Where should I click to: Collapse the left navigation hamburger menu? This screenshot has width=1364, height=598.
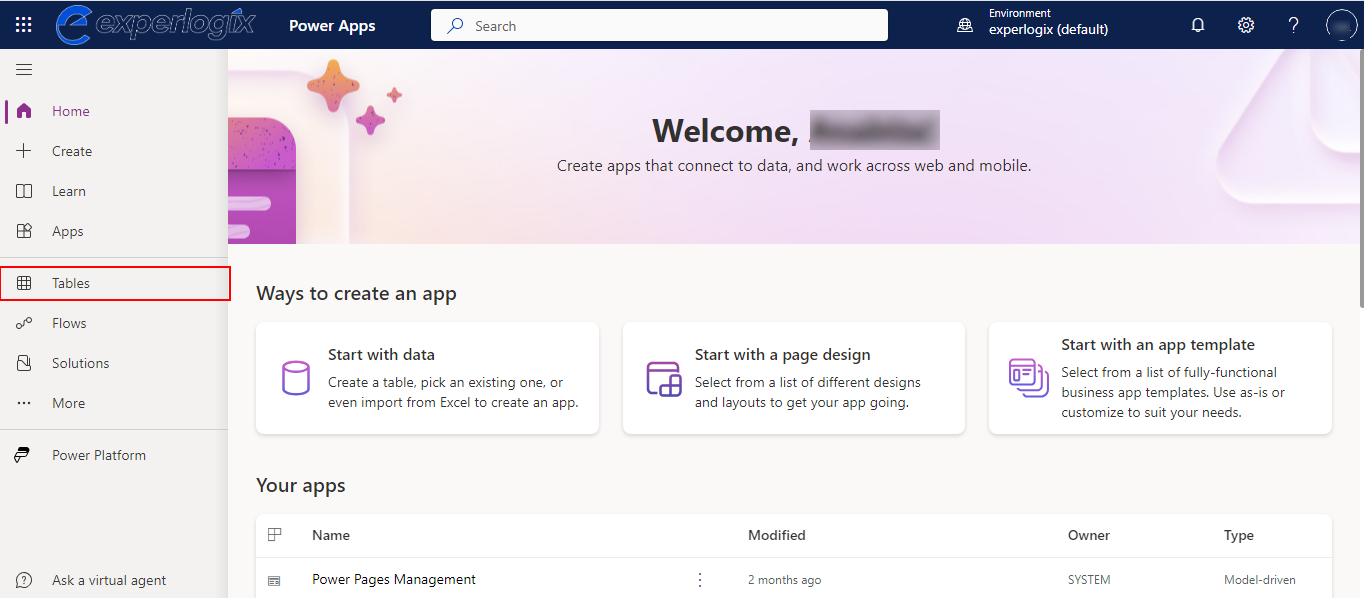point(24,69)
